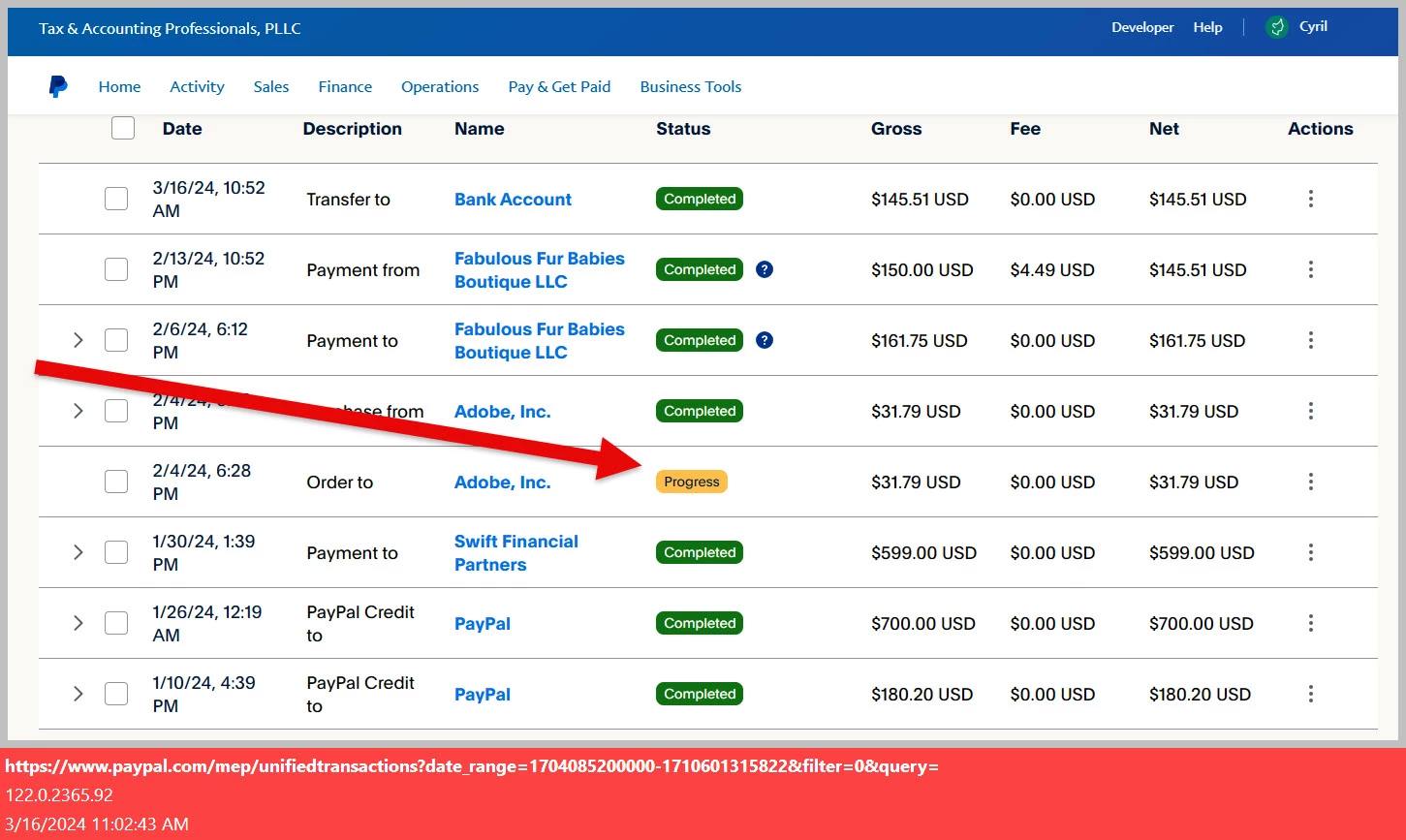
Task: Open the Finance menu
Action: pos(345,86)
